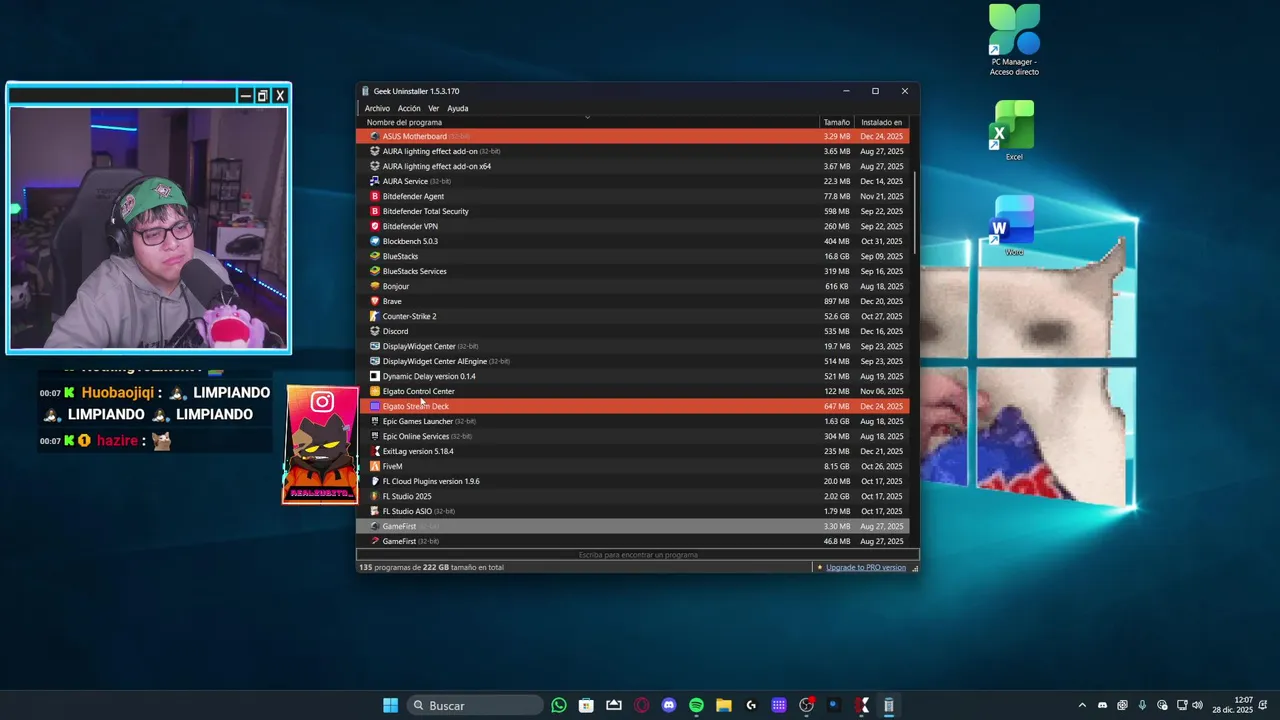The image size is (1280, 720).
Task: Select Epic Online Services row
Action: click(x=633, y=436)
